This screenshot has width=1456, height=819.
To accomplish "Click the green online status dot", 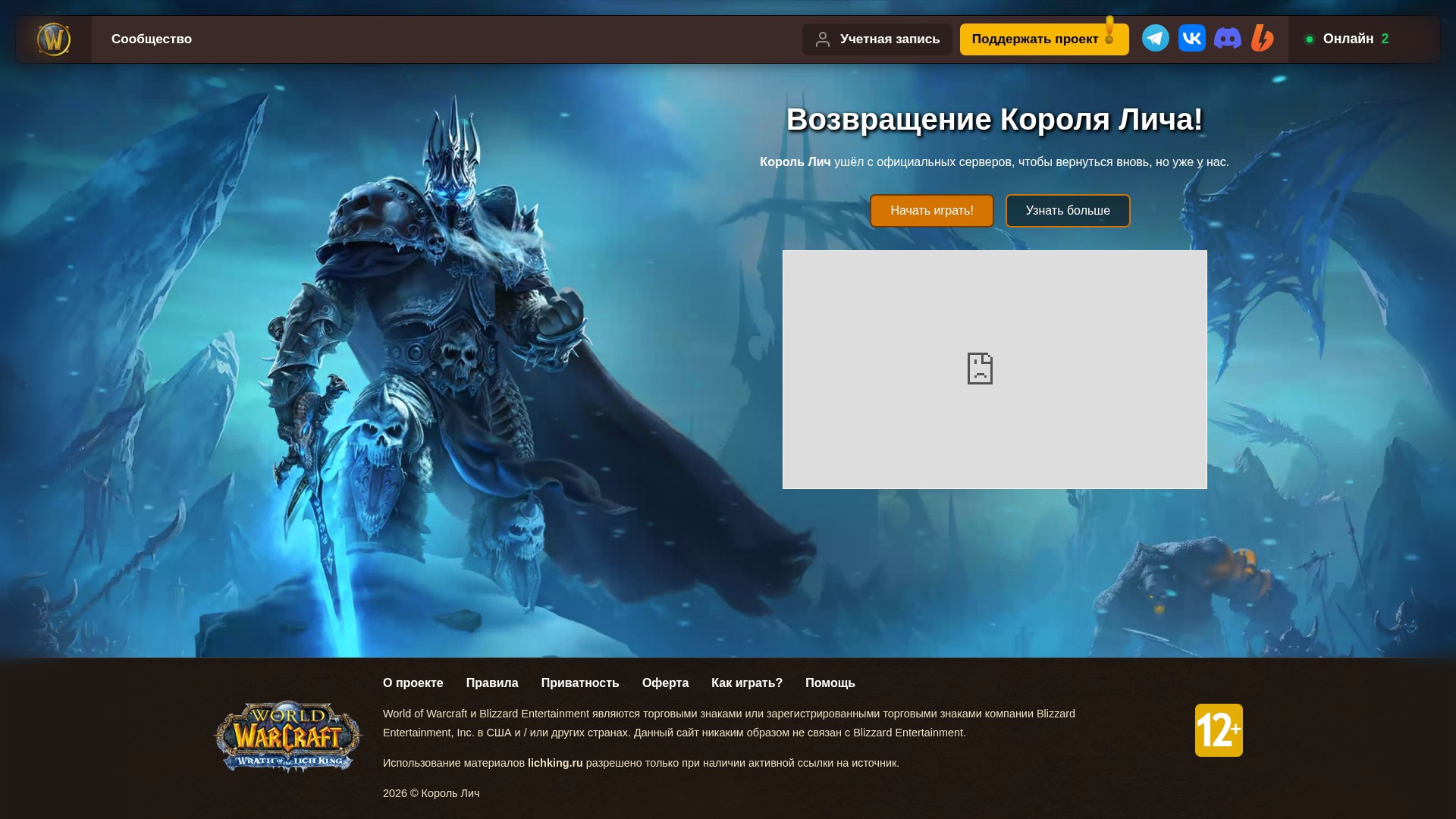I will coord(1310,39).
